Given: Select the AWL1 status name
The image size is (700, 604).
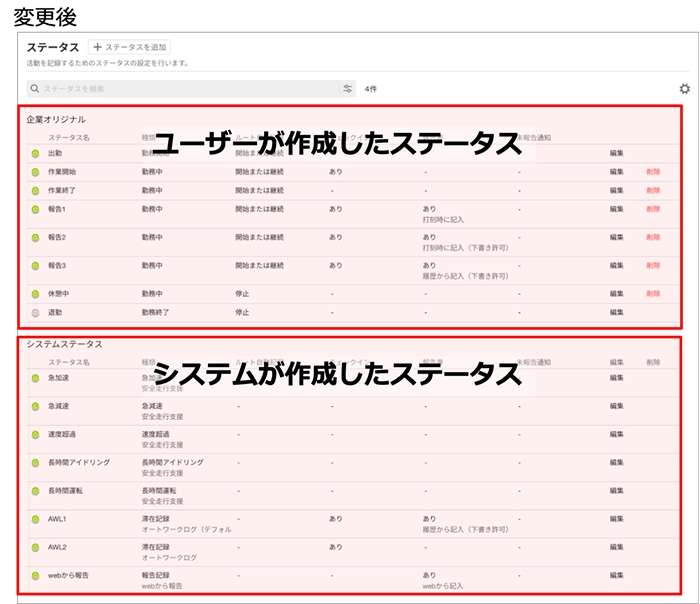Looking at the screenshot, I should [57, 519].
